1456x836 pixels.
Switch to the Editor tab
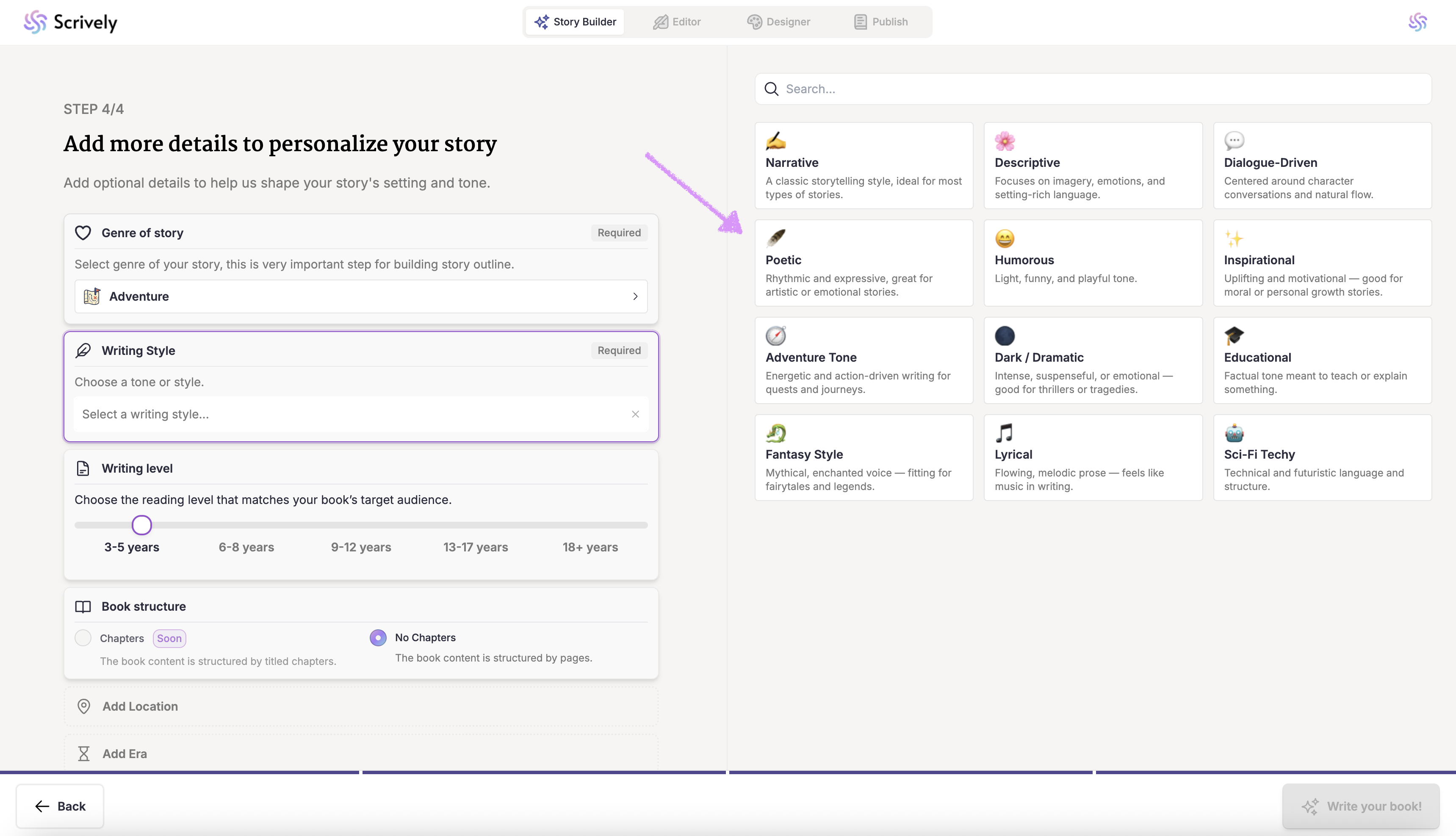677,22
